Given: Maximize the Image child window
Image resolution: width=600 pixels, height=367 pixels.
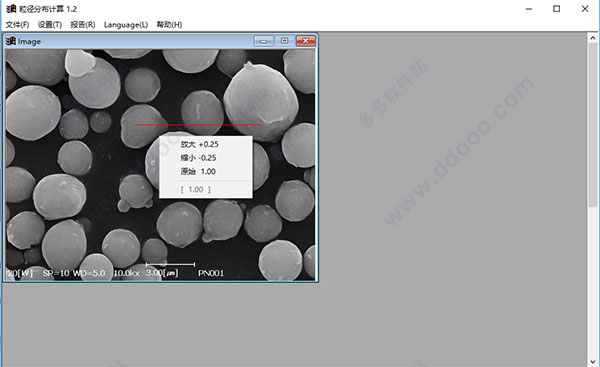Looking at the screenshot, I should point(284,41).
